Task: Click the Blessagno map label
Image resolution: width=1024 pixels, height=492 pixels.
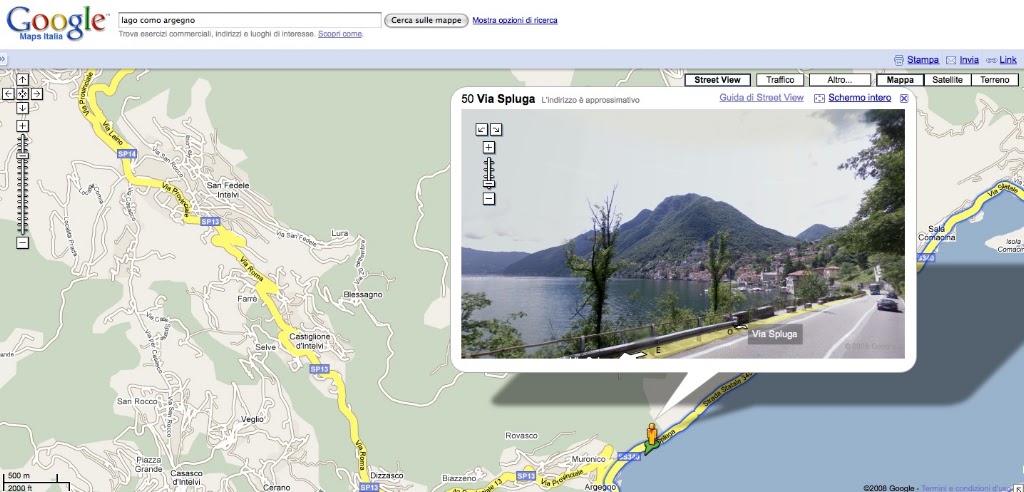Action: click(x=363, y=295)
